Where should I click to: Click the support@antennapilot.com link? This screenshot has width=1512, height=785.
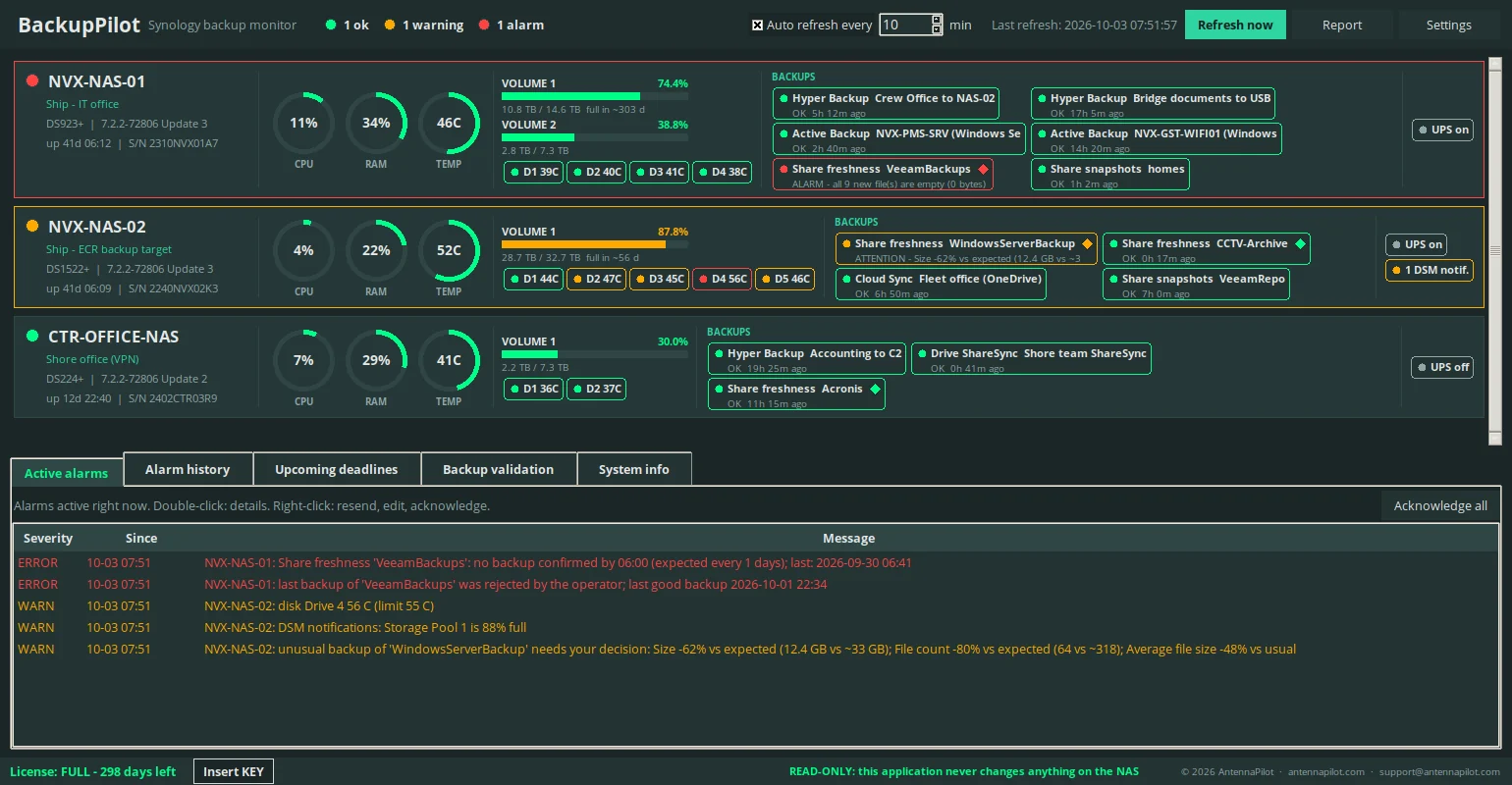(1439, 771)
